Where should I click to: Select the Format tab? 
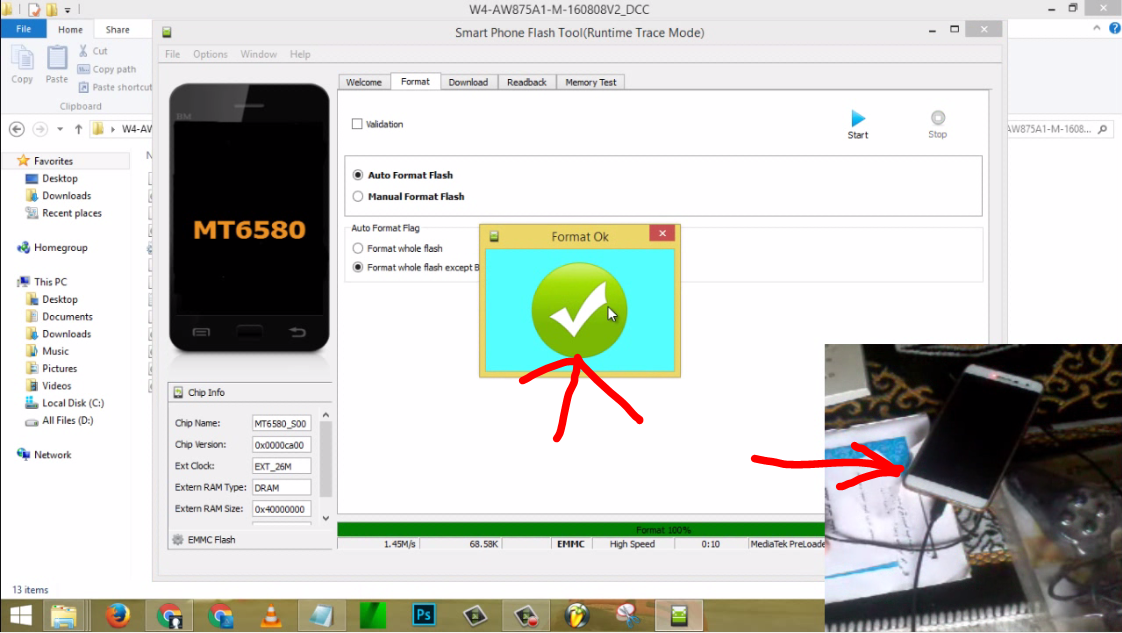point(415,82)
